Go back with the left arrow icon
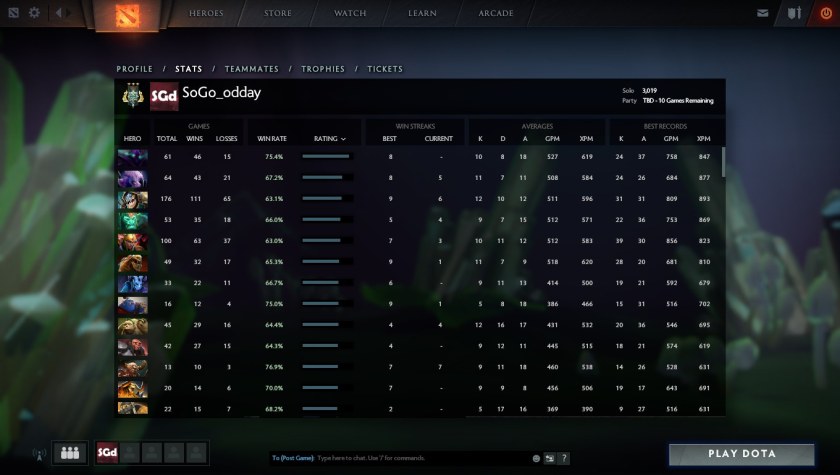The image size is (840, 475). pyautogui.click(x=58, y=12)
